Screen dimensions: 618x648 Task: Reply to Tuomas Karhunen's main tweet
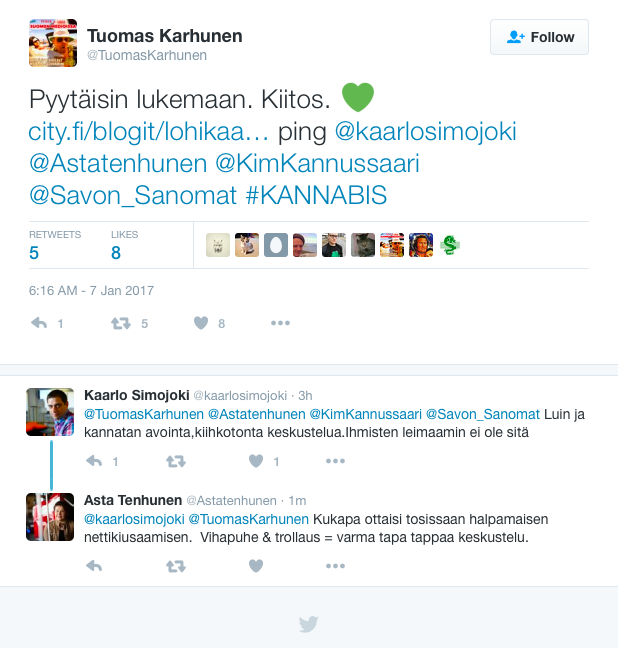(39, 323)
